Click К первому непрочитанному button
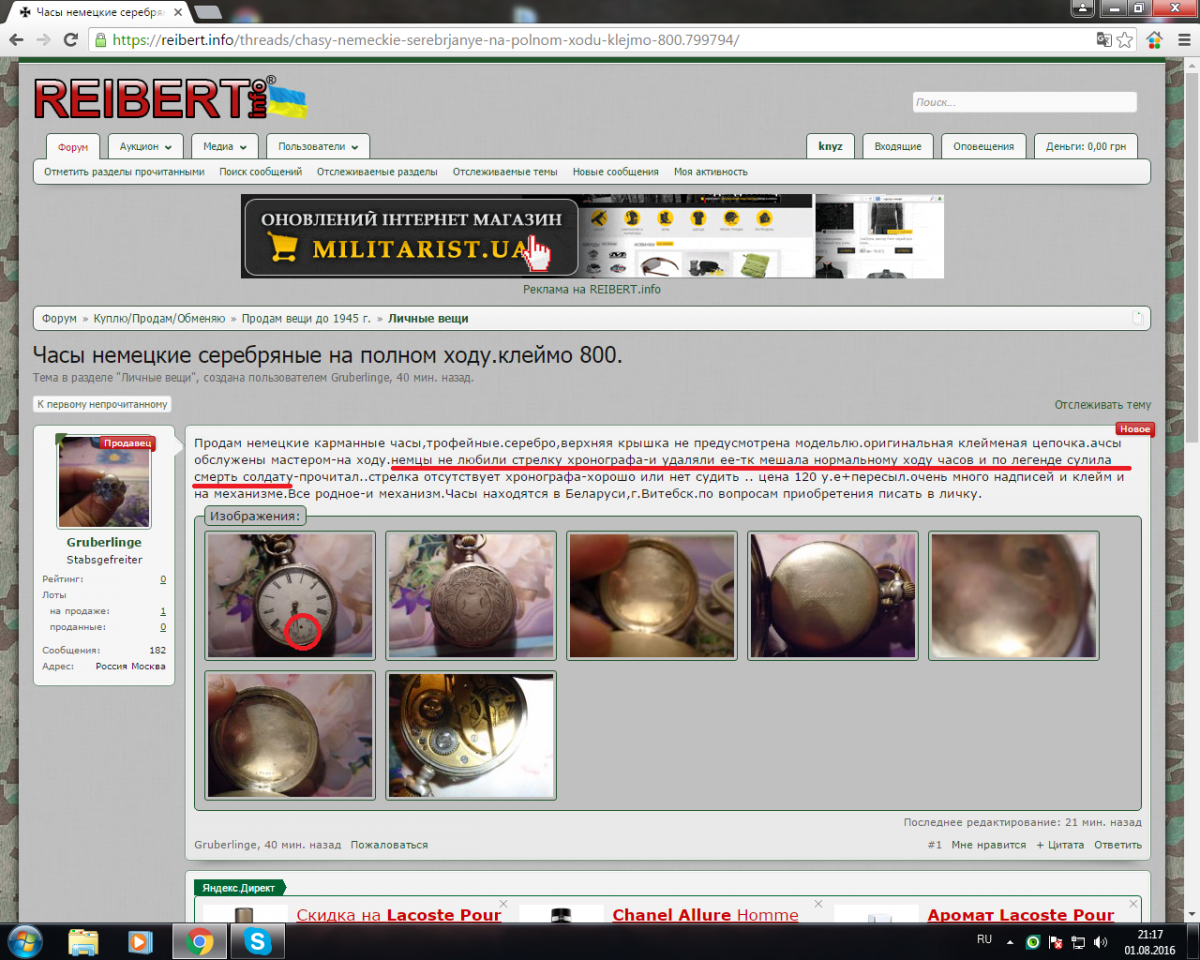The image size is (1200, 960). click(102, 405)
